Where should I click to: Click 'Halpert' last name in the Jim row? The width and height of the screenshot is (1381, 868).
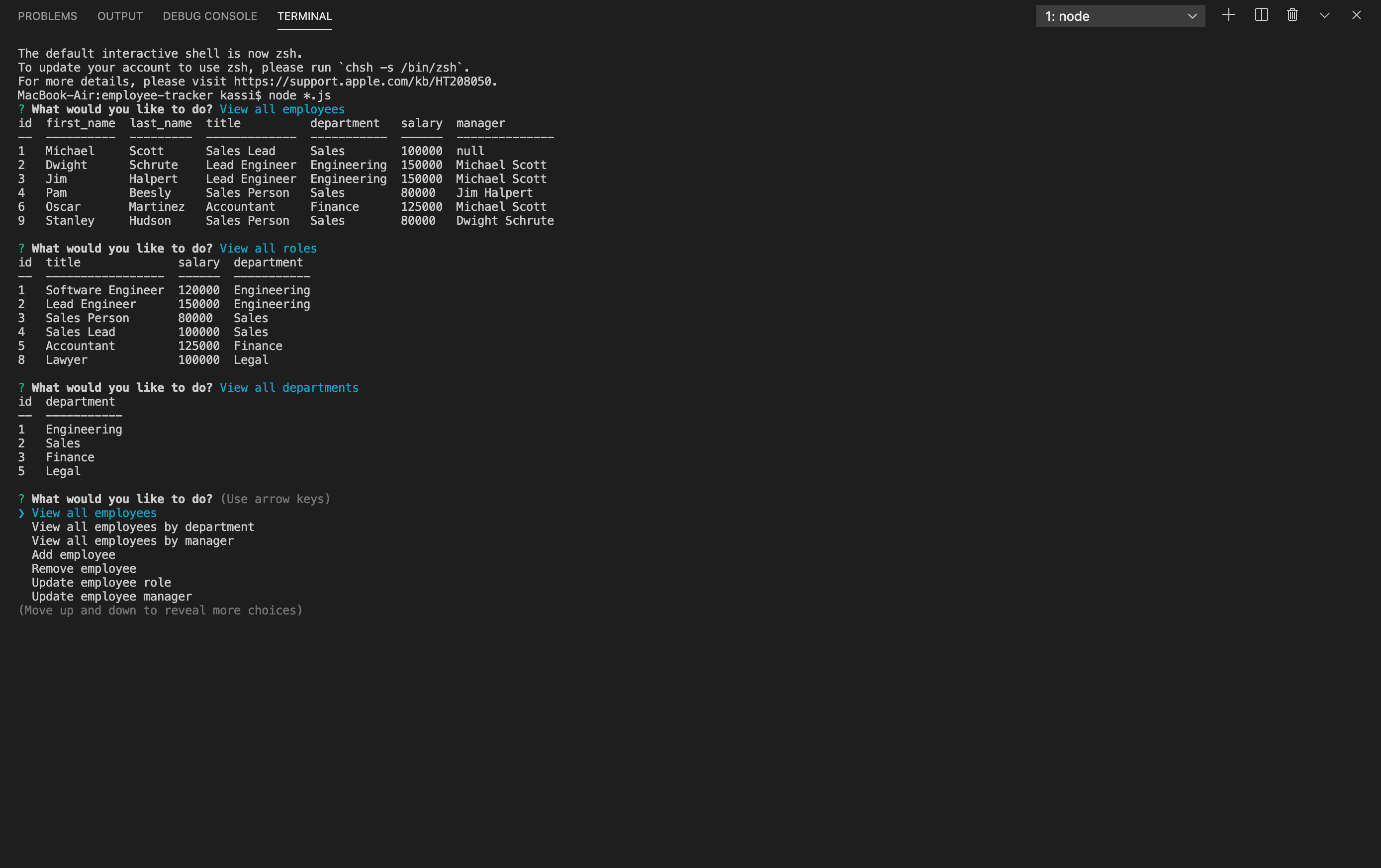coord(153,179)
